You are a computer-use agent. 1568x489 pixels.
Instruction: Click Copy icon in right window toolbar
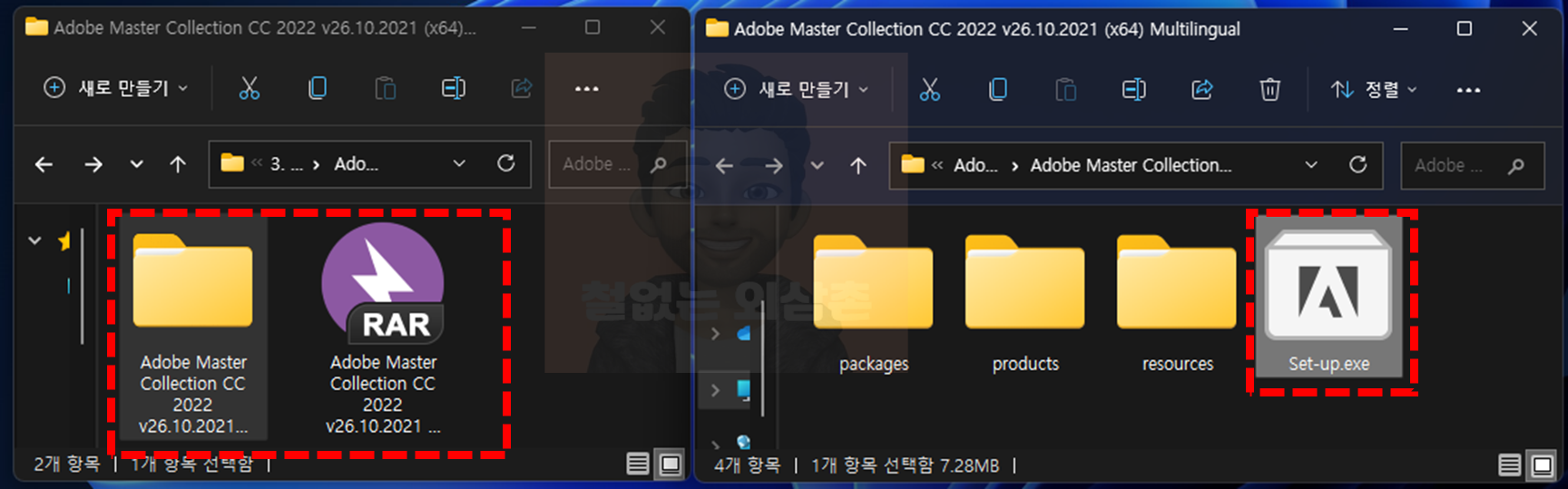(x=997, y=89)
